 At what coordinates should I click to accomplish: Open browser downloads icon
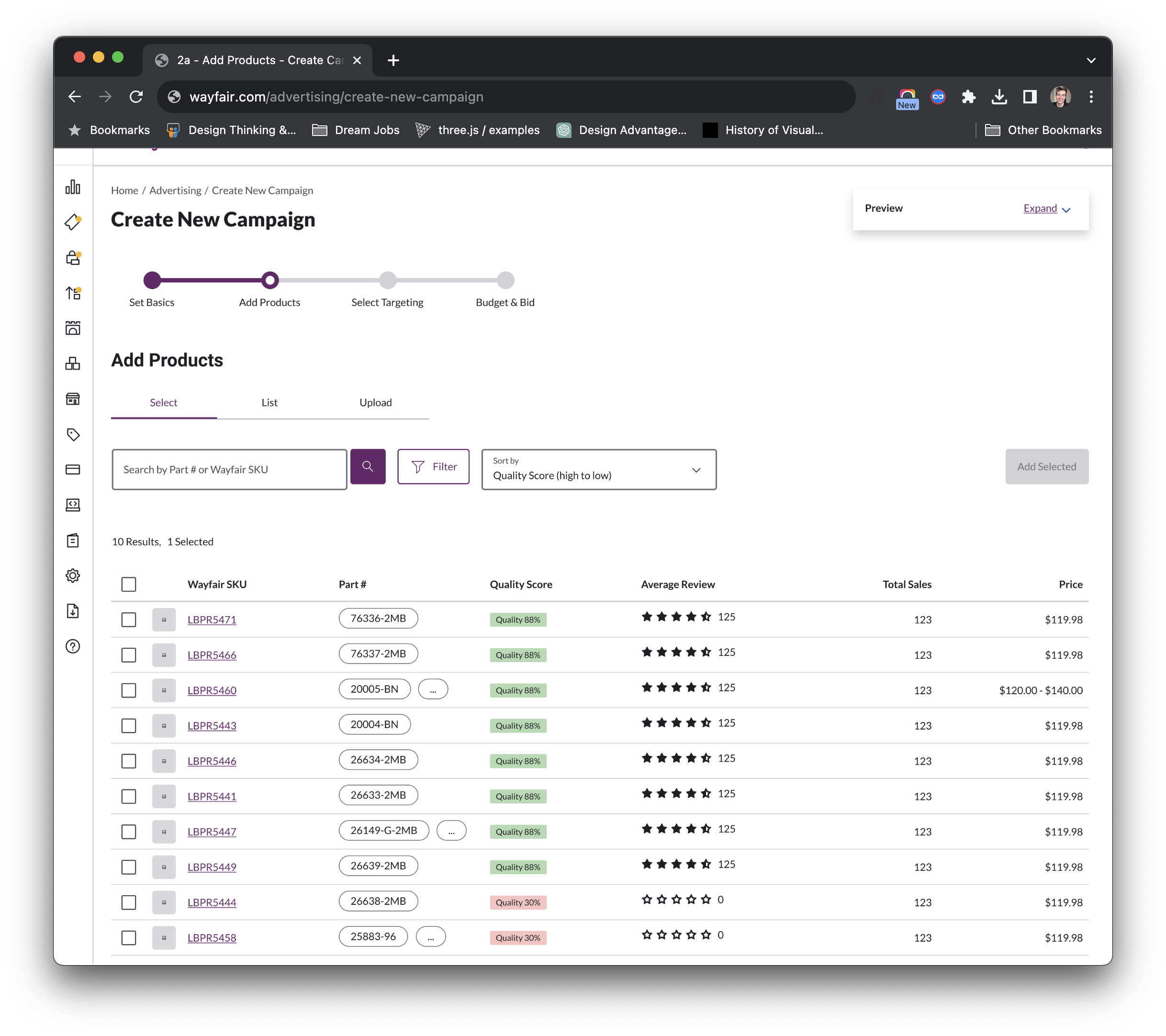(x=999, y=96)
